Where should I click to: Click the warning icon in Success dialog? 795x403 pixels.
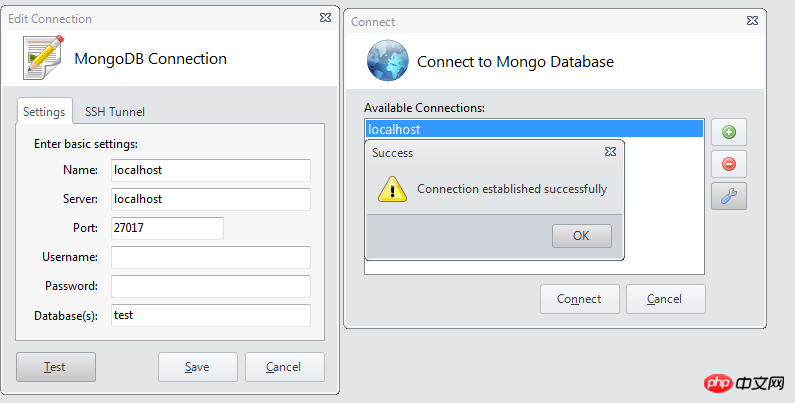392,190
